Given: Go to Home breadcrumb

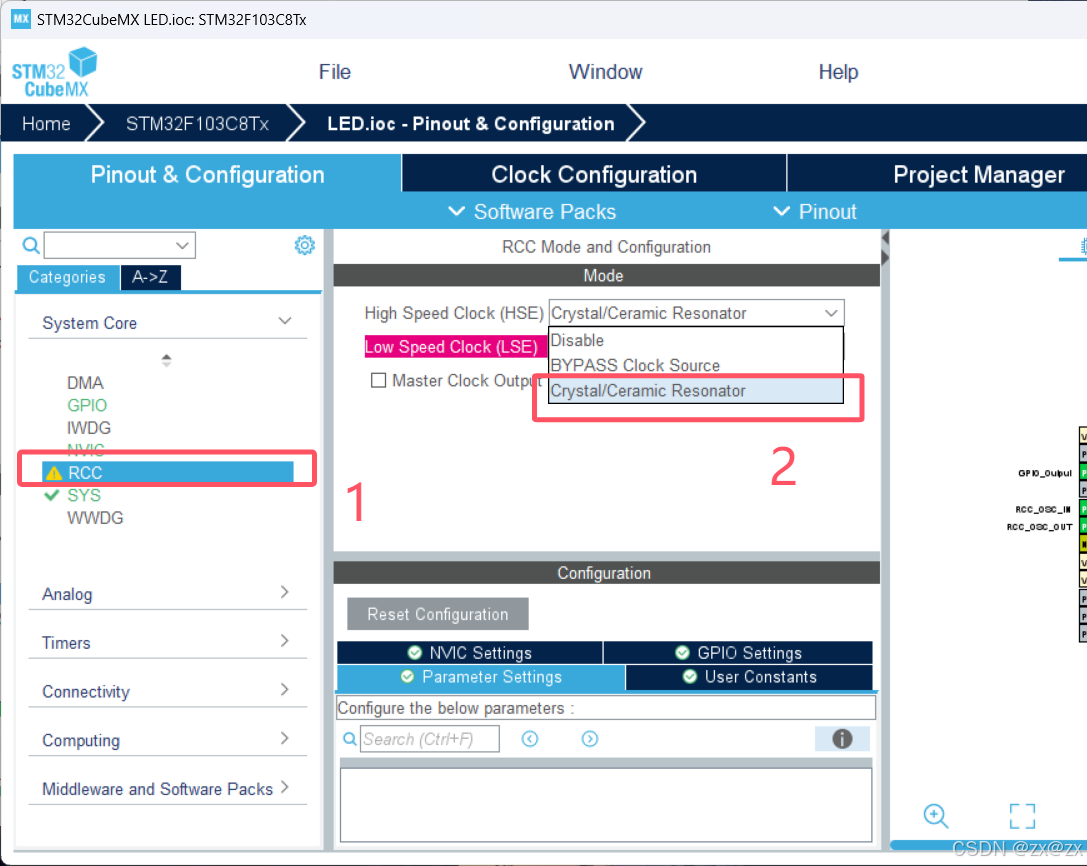Looking at the screenshot, I should [46, 123].
